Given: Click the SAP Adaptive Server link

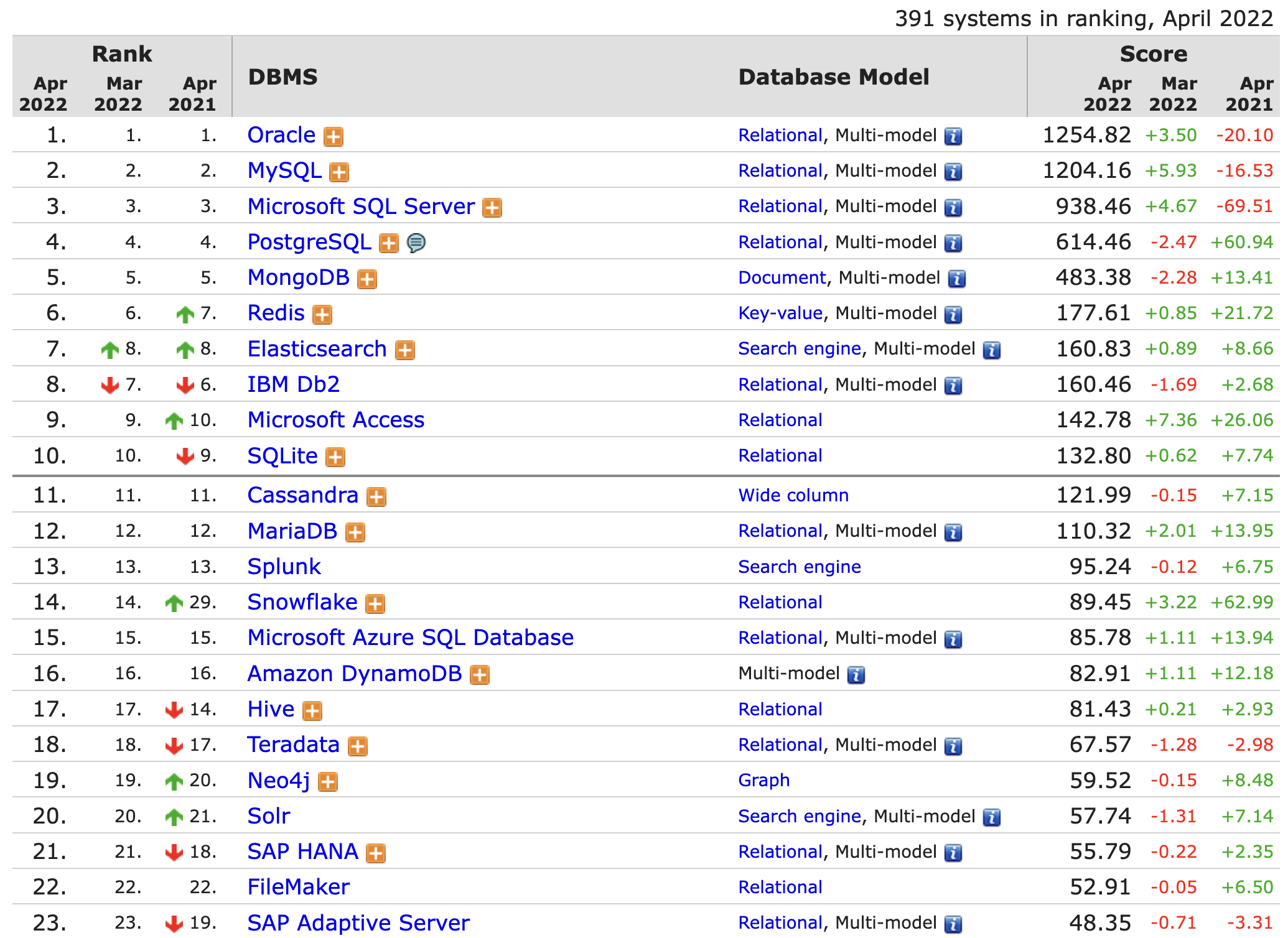Looking at the screenshot, I should (358, 923).
